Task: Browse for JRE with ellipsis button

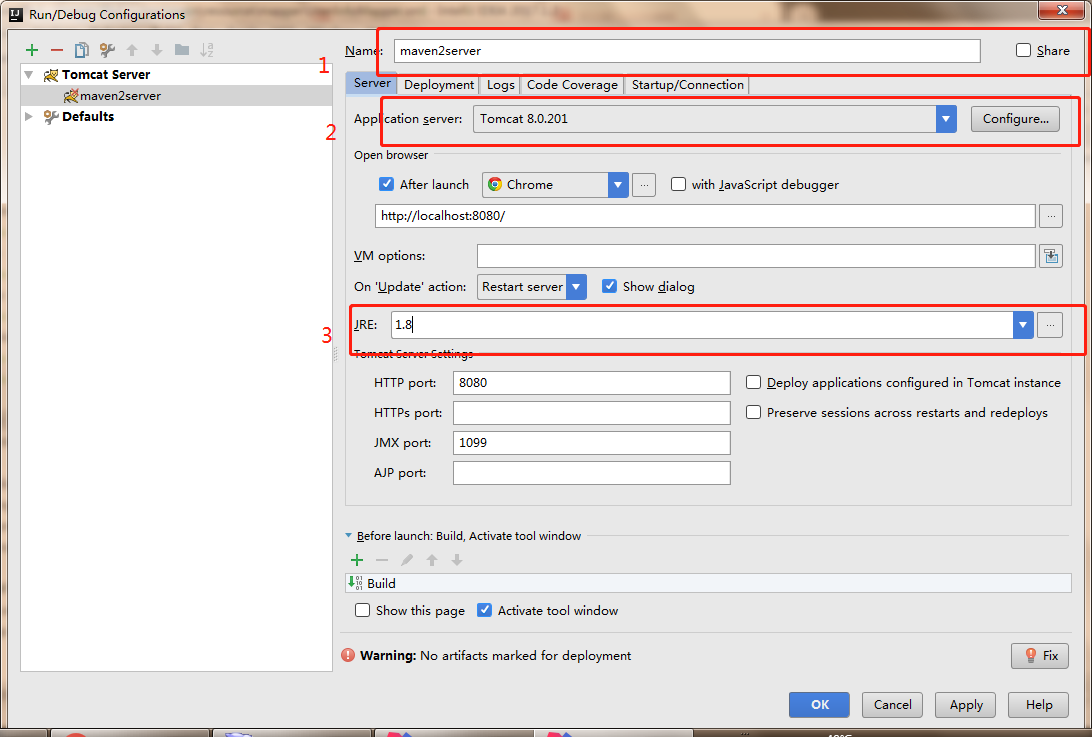Action: pyautogui.click(x=1050, y=325)
